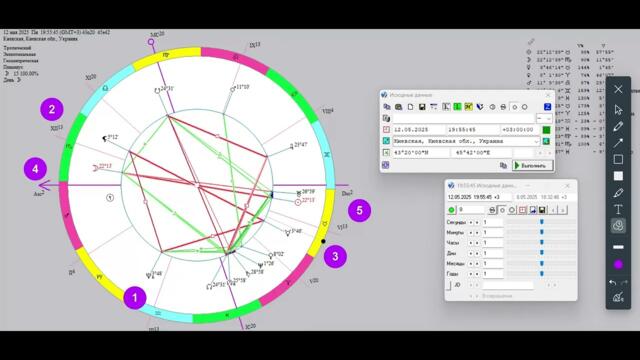Click the purple icon at source data bottom-left

pyautogui.click(x=386, y=165)
